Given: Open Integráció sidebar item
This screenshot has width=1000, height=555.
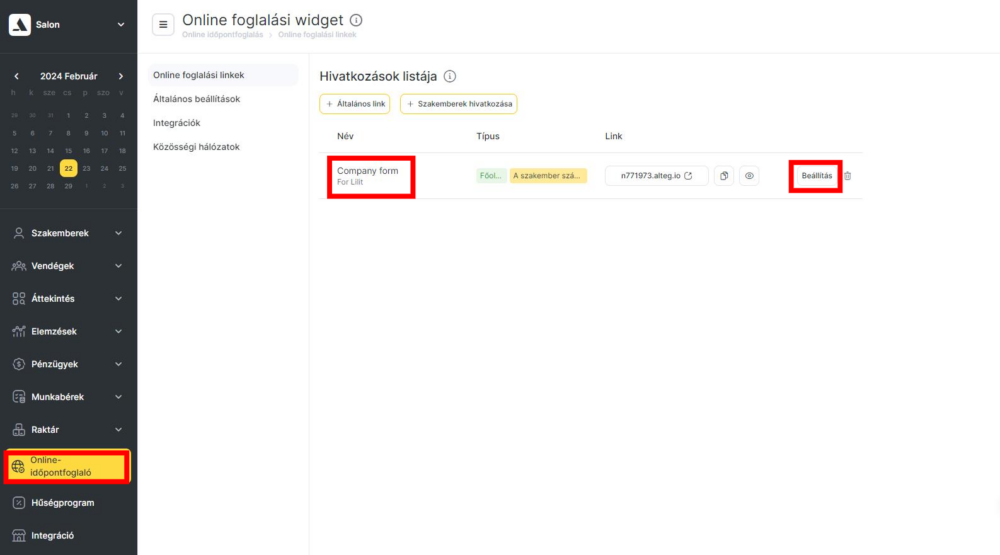Looking at the screenshot, I should coord(68,536).
